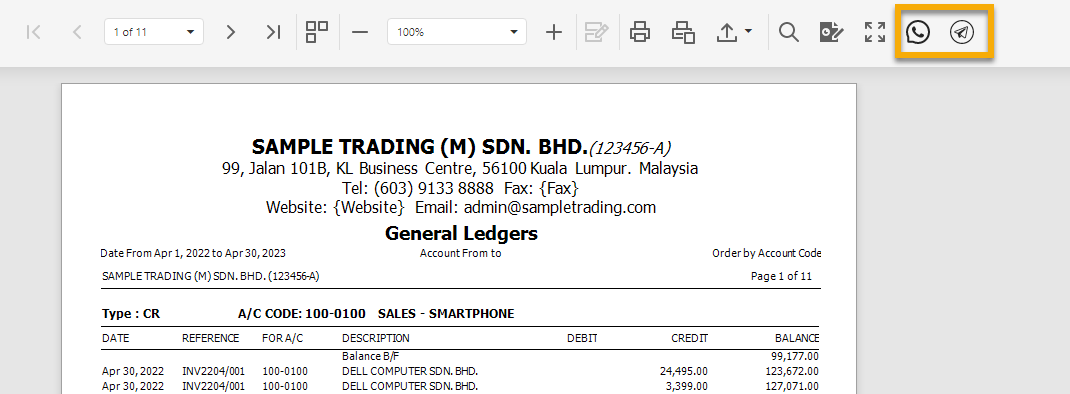The width and height of the screenshot is (1070, 394).
Task: Print the current page only
Action: (683, 32)
